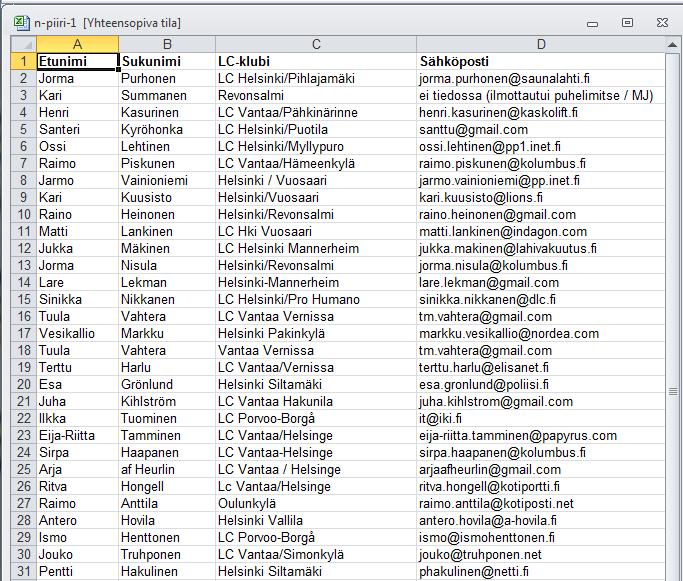Viewport: 683px width, 581px height.
Task: Click cell containing Kuusisto
Action: [x=167, y=197]
